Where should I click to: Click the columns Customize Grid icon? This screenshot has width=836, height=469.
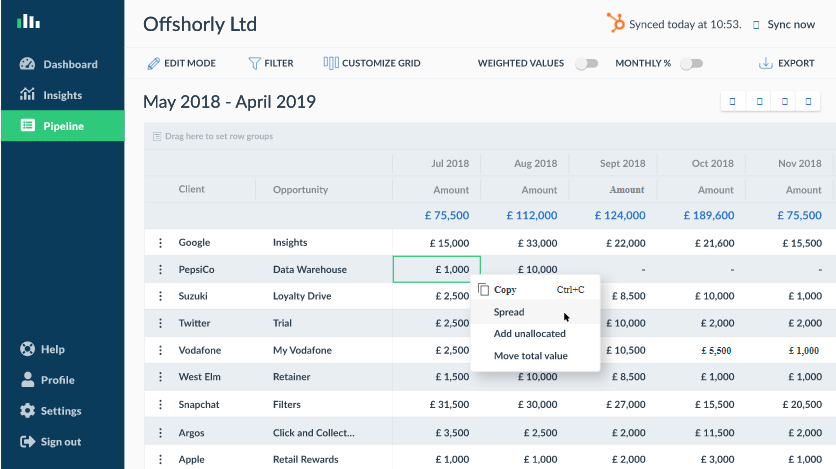point(331,63)
